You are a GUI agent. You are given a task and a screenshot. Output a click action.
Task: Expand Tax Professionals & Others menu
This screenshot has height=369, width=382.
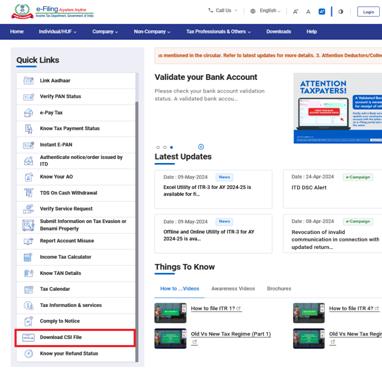coord(218,32)
